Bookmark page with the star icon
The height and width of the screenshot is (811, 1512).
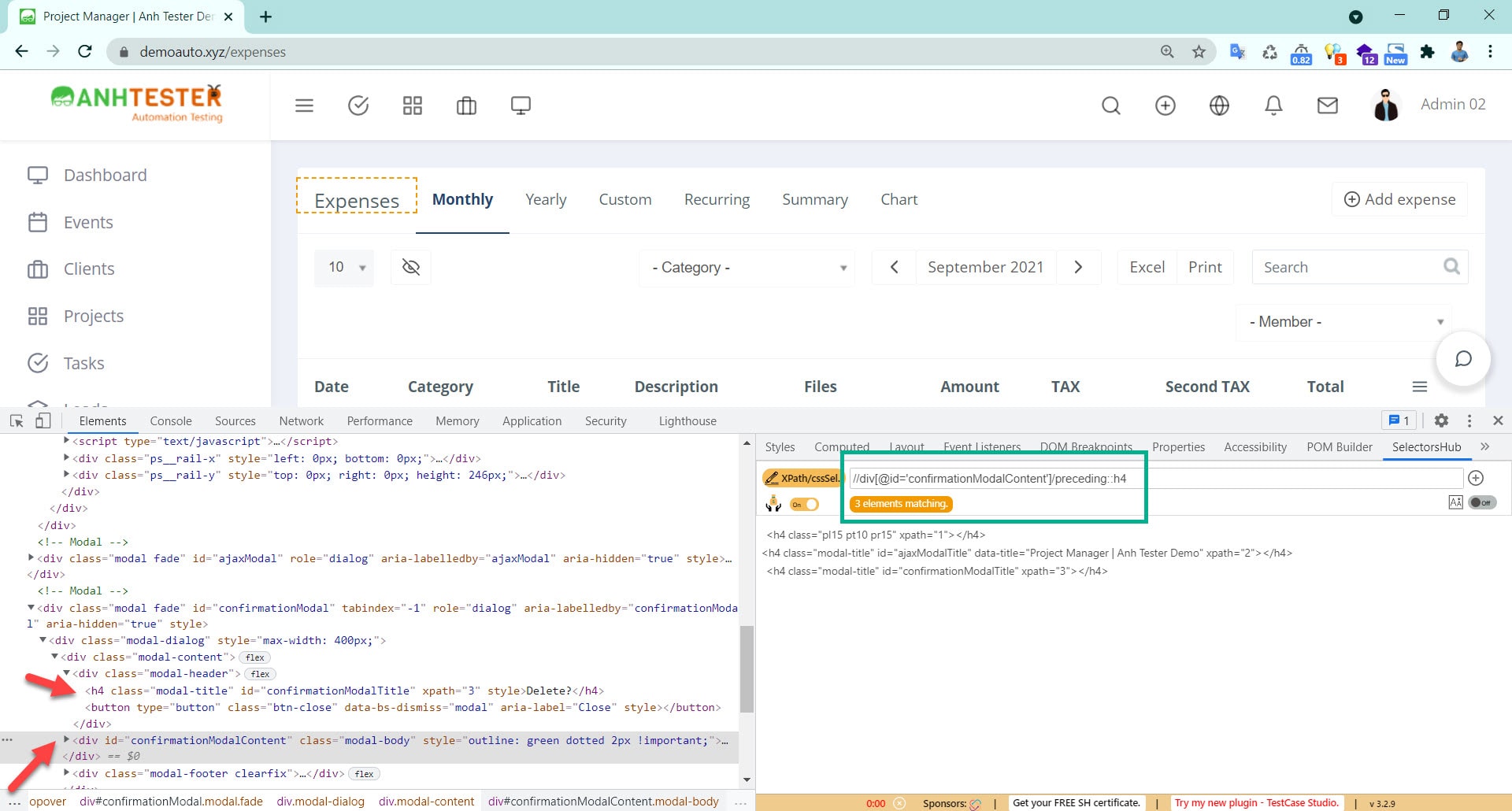pyautogui.click(x=1199, y=52)
